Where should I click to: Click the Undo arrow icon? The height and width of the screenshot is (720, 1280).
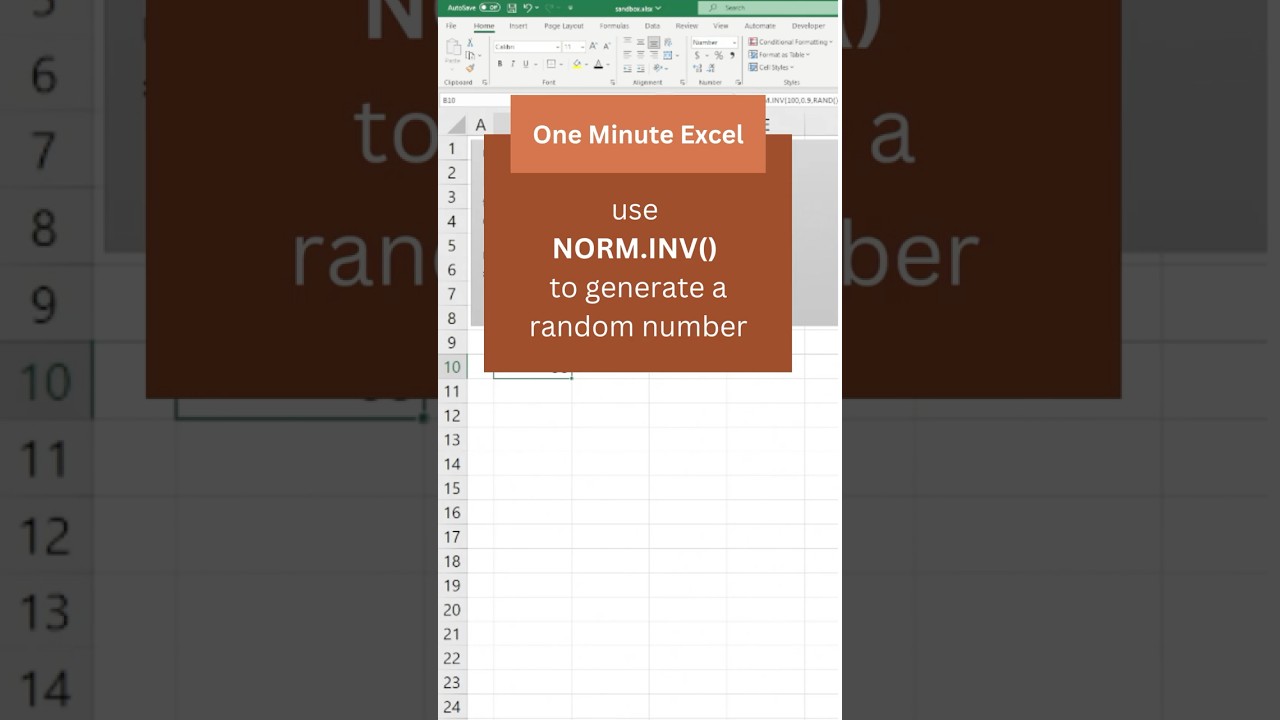coord(527,8)
